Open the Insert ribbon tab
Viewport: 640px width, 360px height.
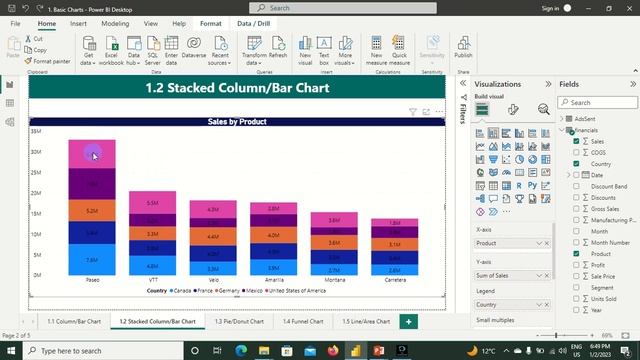(x=78, y=24)
